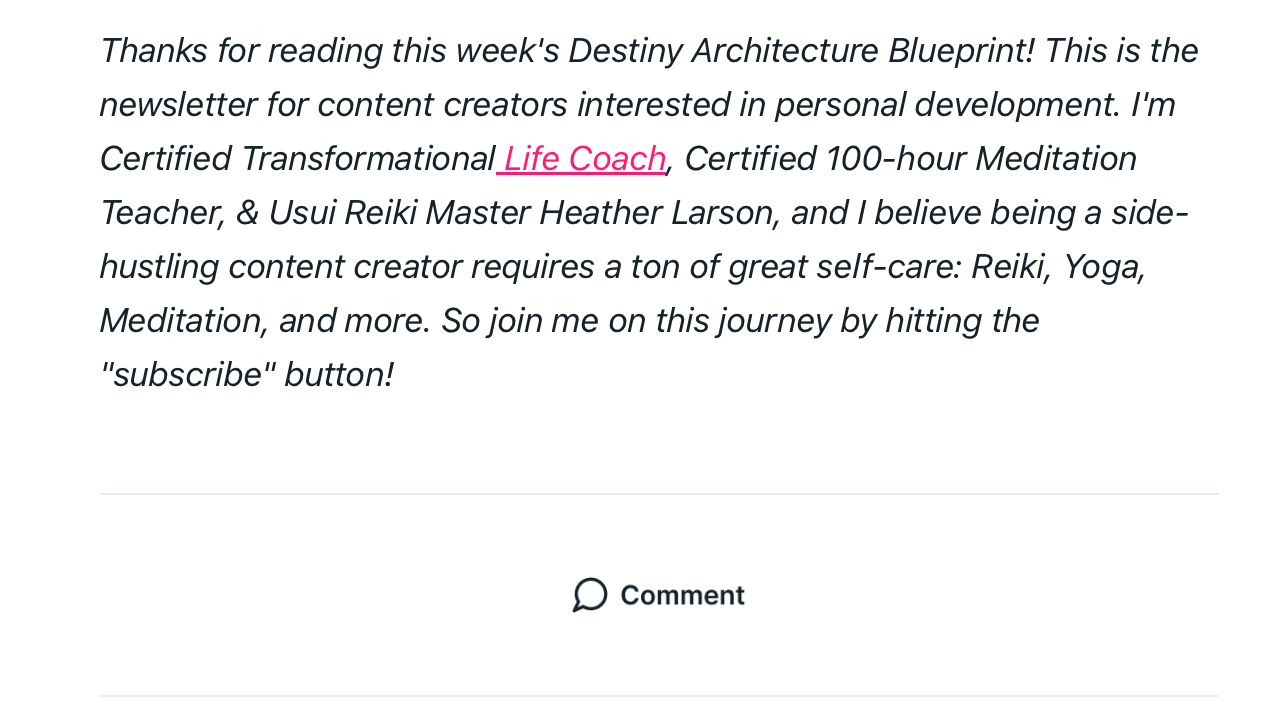Screen dimensions: 1278x704
Task: Click the divider line above Comment
Action: (659, 494)
